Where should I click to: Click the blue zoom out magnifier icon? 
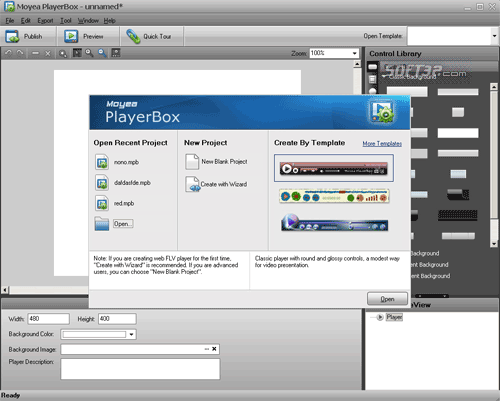[102, 53]
